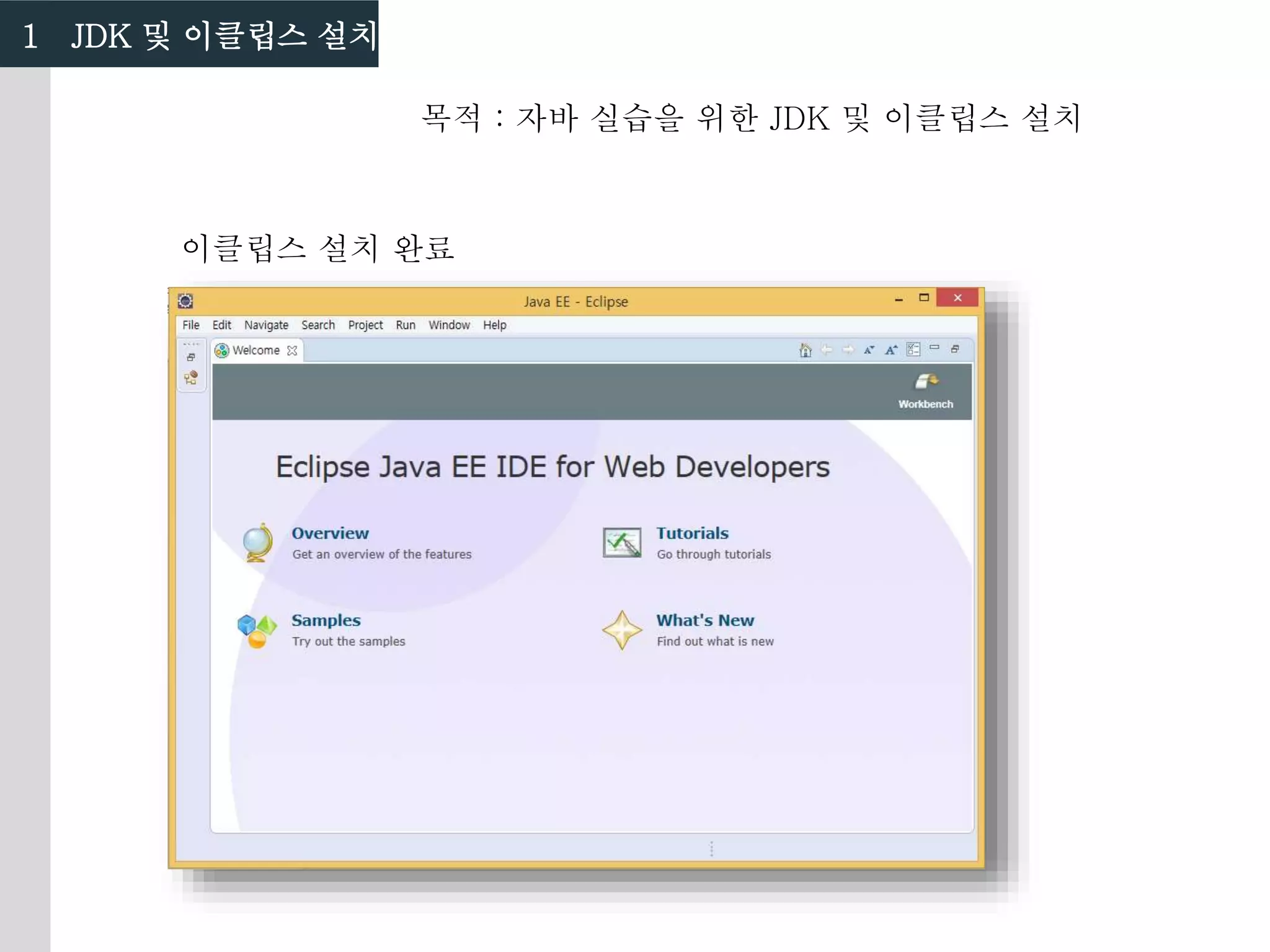Click 'Find out what is new' text
This screenshot has height=952, width=1270.
pyautogui.click(x=715, y=641)
